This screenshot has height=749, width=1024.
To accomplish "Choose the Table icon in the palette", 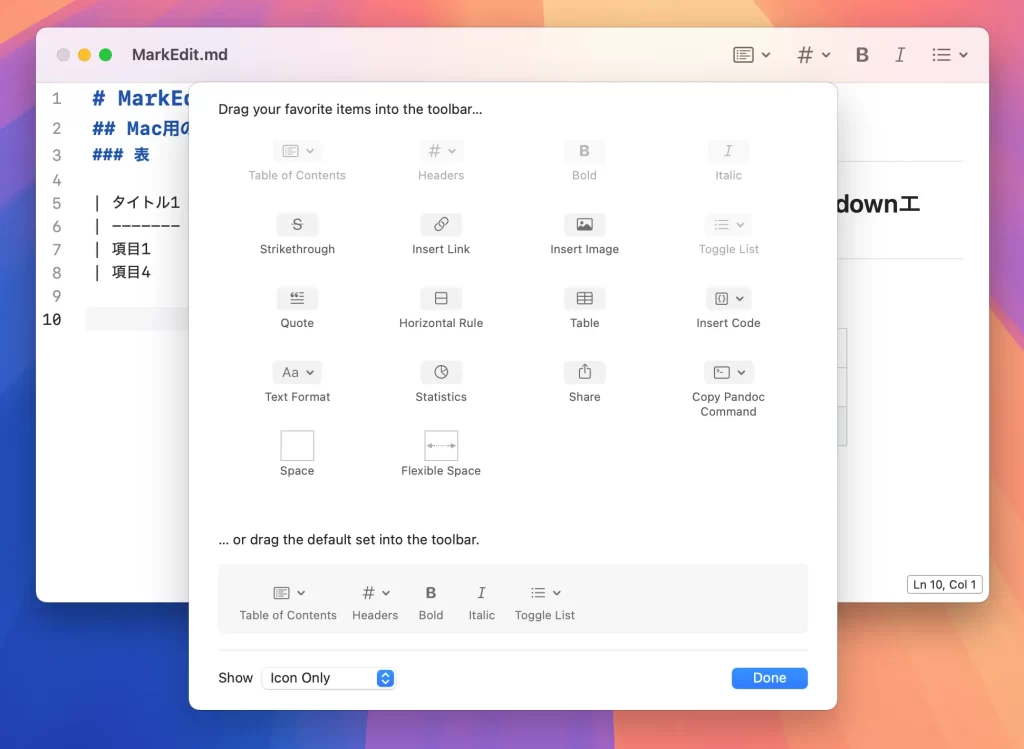I will (x=584, y=298).
